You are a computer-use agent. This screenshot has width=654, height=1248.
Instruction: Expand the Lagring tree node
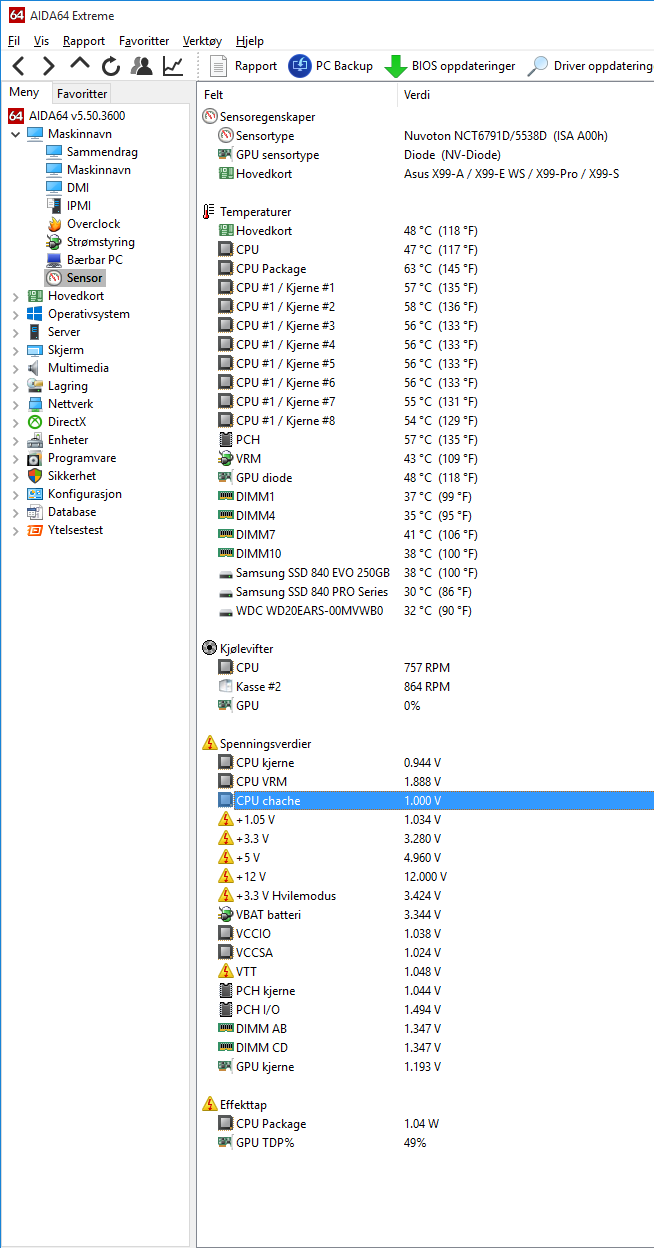click(15, 386)
